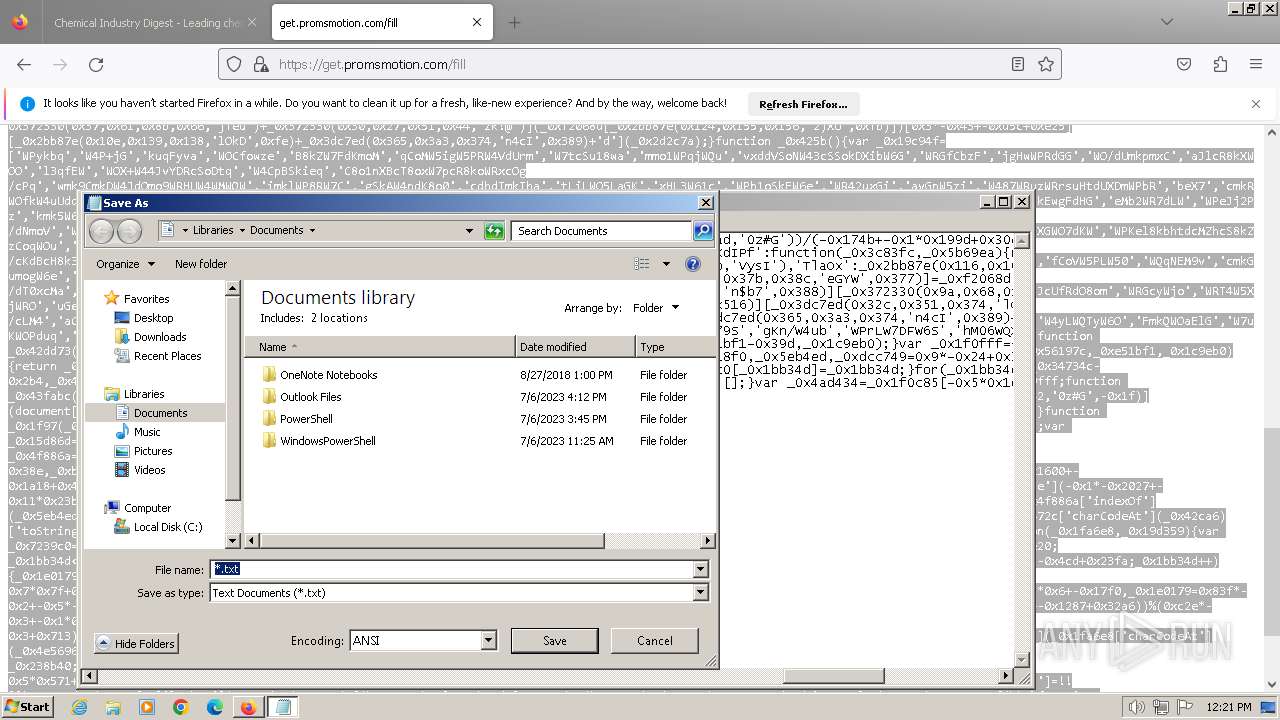Expand the previous locations address dropdown

[x=470, y=231]
